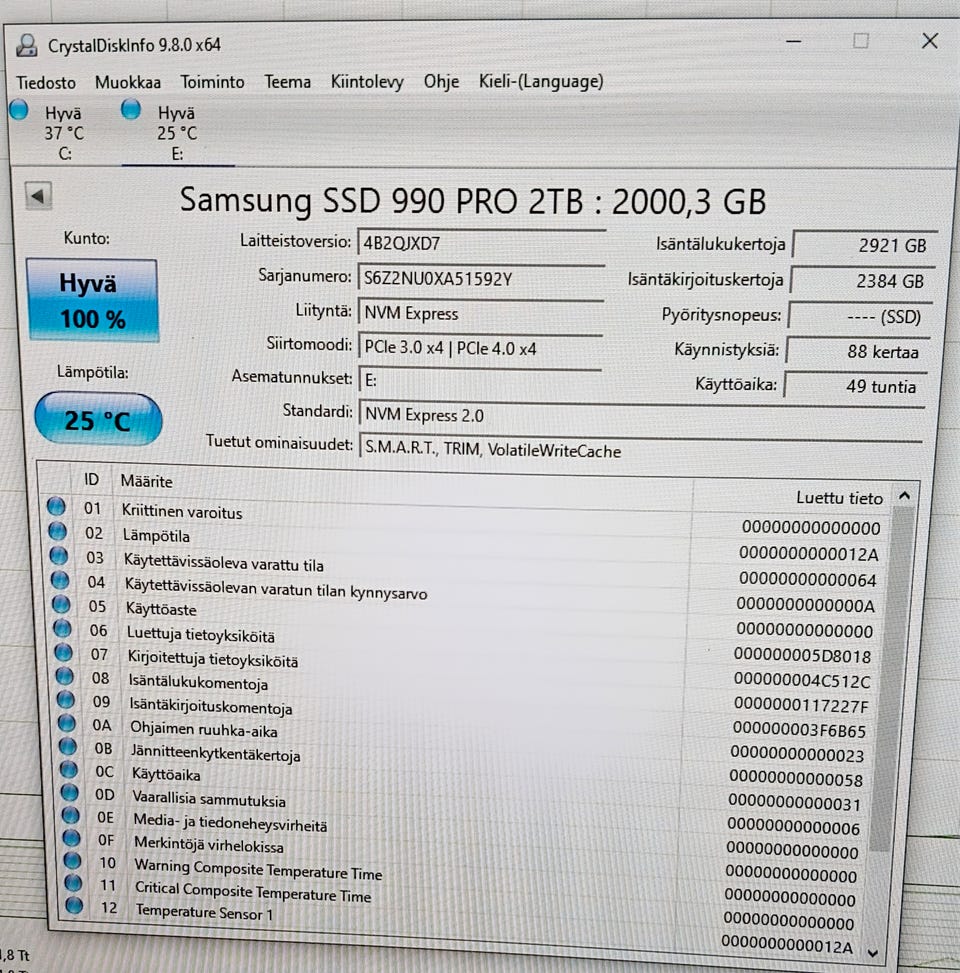The width and height of the screenshot is (960, 973).
Task: Open the Teema menu
Action: pyautogui.click(x=287, y=82)
